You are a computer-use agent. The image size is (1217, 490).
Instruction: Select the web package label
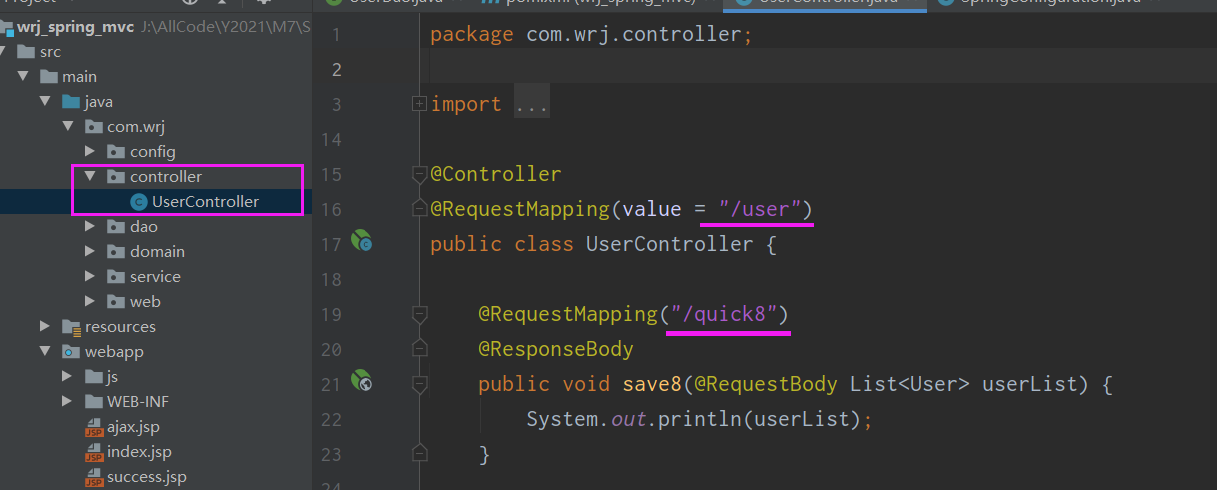click(145, 302)
